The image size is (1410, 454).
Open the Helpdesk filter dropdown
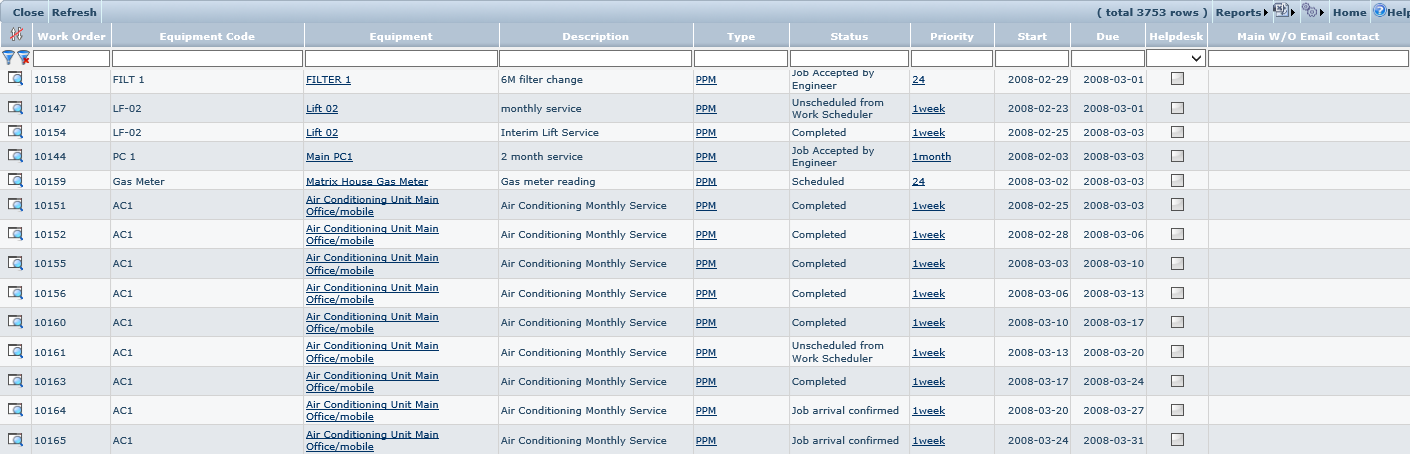(1176, 59)
